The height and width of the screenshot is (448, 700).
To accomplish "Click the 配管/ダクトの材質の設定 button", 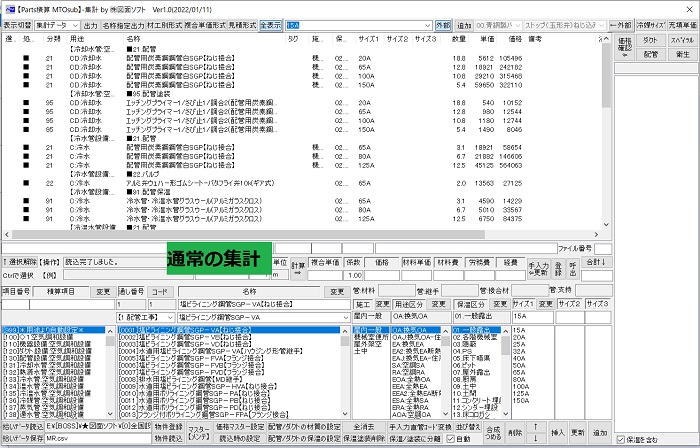I will [x=304, y=427].
